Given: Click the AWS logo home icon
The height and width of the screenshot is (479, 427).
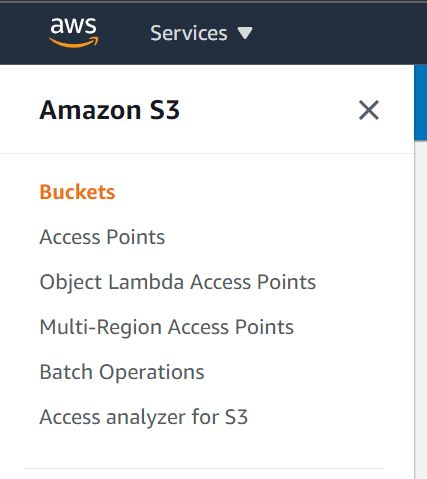Looking at the screenshot, I should tap(74, 32).
